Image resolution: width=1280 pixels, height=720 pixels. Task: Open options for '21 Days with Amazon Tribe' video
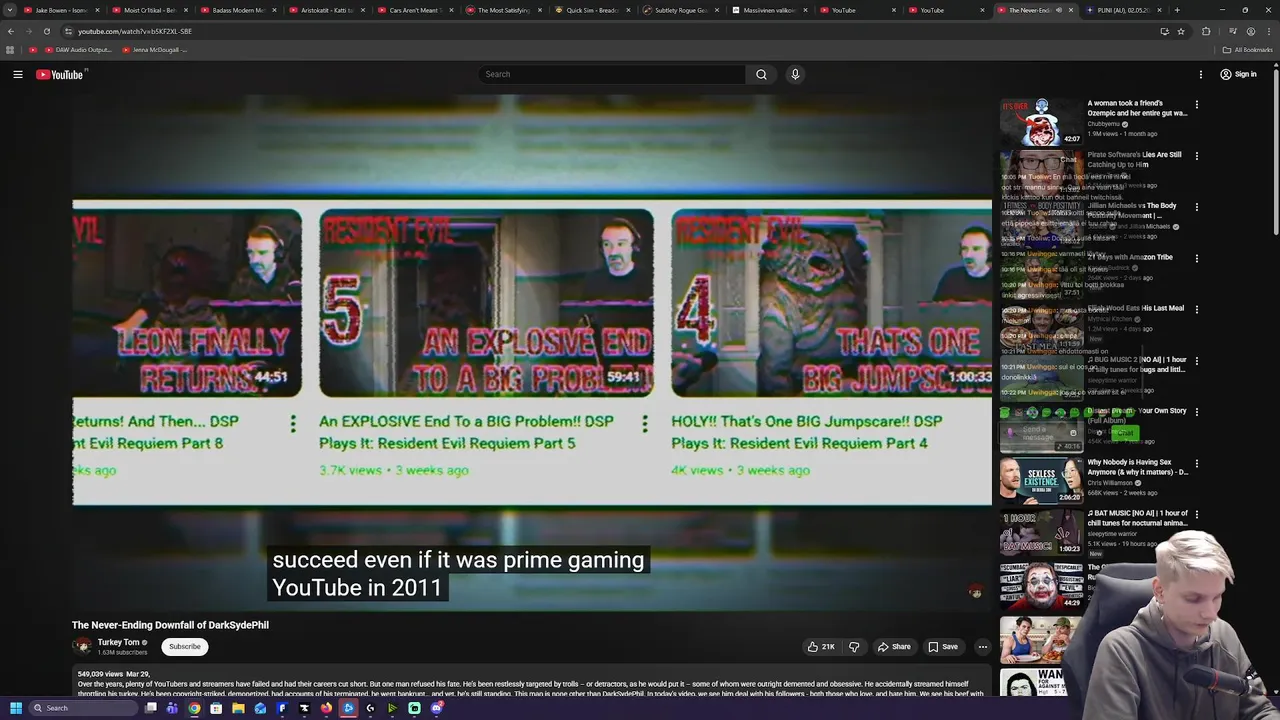(1196, 258)
